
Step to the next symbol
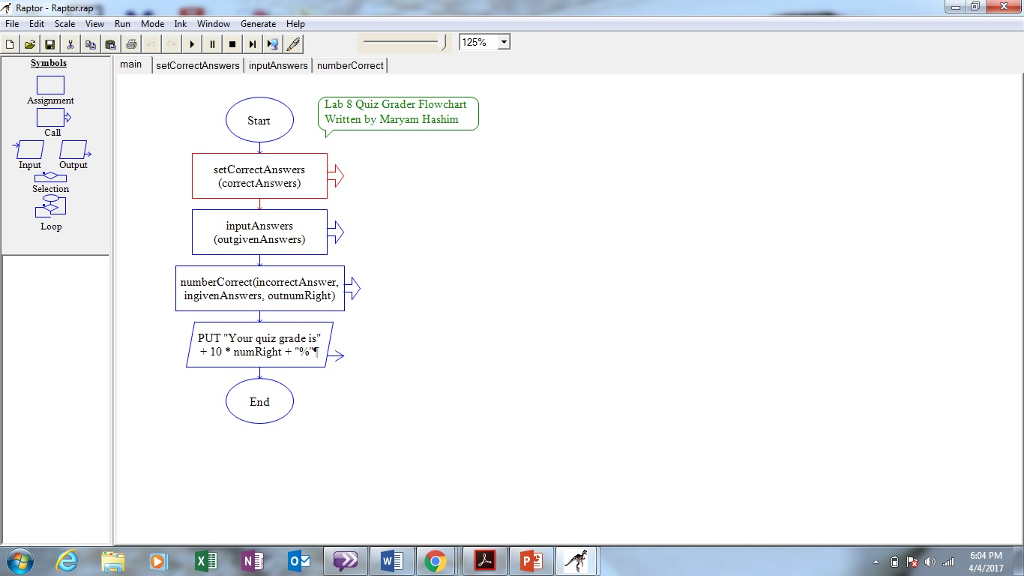(252, 43)
